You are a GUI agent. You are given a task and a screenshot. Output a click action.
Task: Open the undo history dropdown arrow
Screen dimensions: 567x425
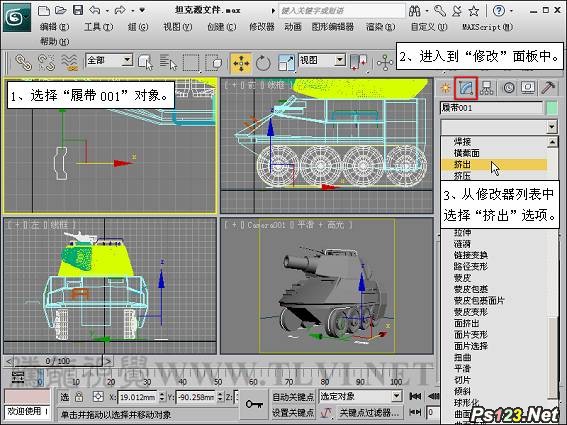coord(107,11)
